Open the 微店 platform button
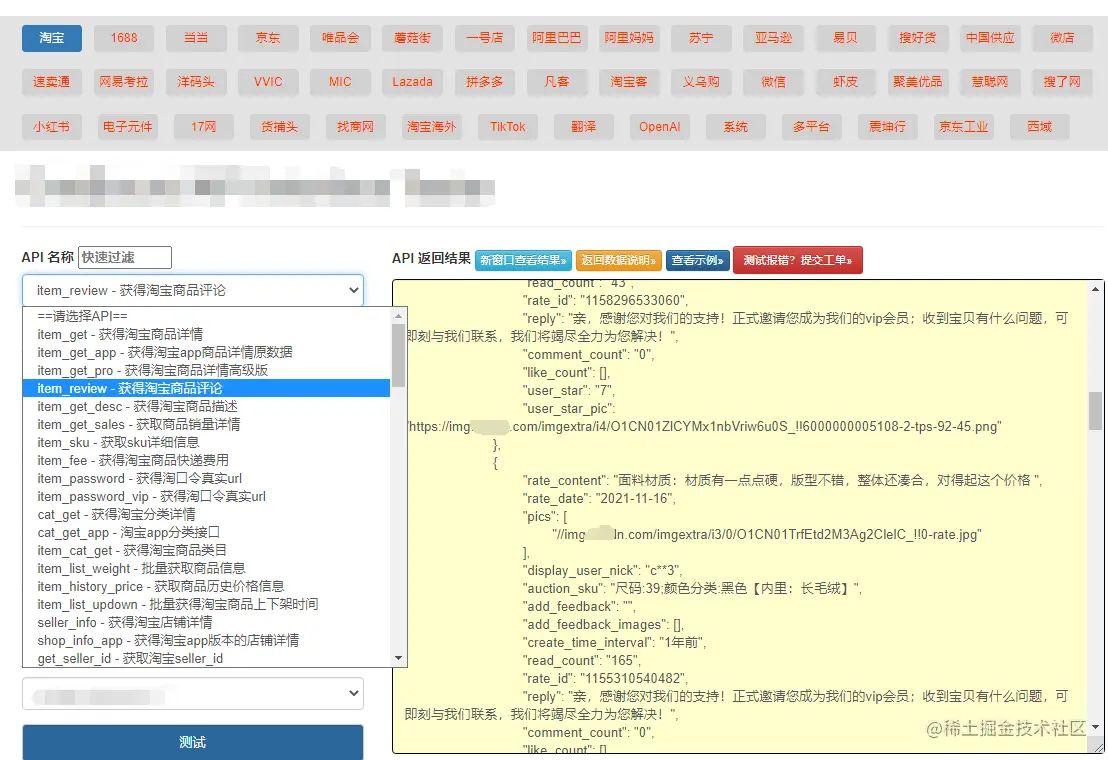Screen dimensions: 1108x760 [1061, 38]
